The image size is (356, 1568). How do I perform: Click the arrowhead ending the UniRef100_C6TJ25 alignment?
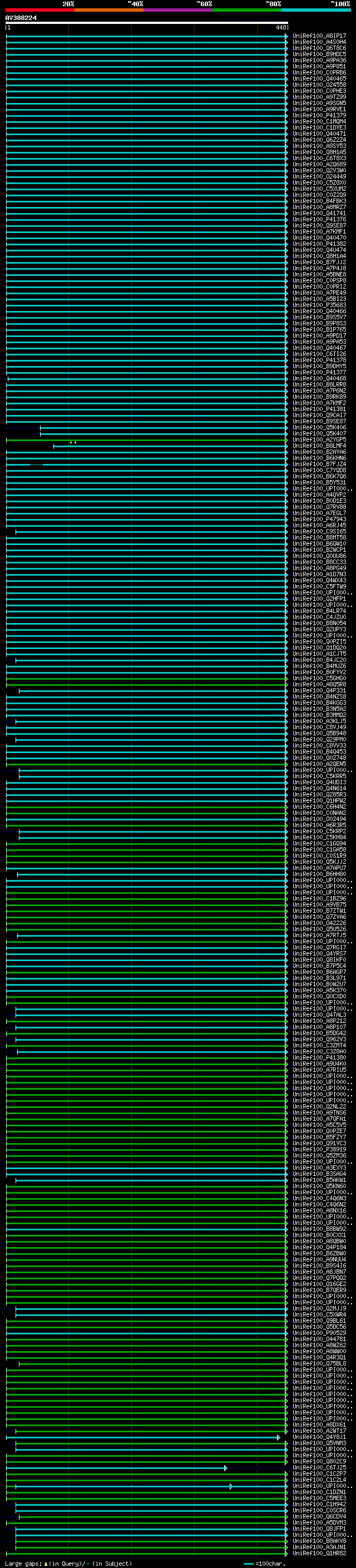226,1468
